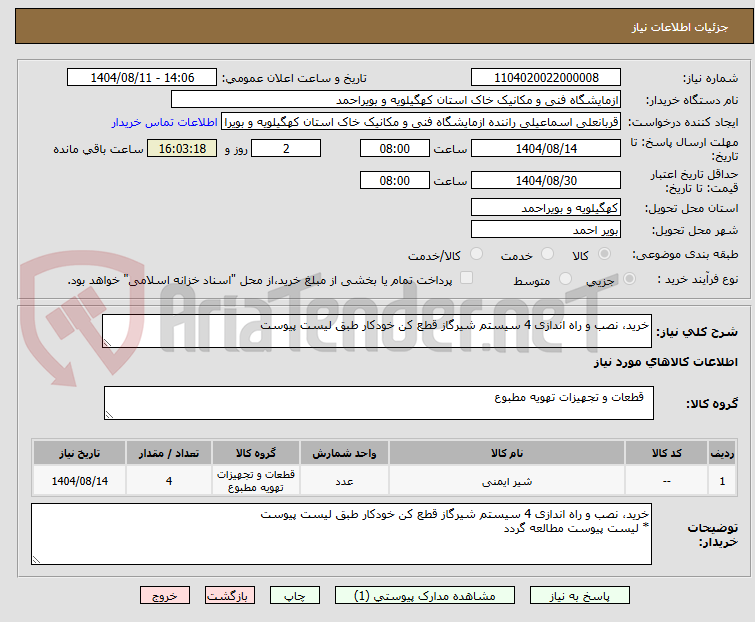Click the نوع فرآیند خرید label
This screenshot has height=622, width=755.
(698, 279)
